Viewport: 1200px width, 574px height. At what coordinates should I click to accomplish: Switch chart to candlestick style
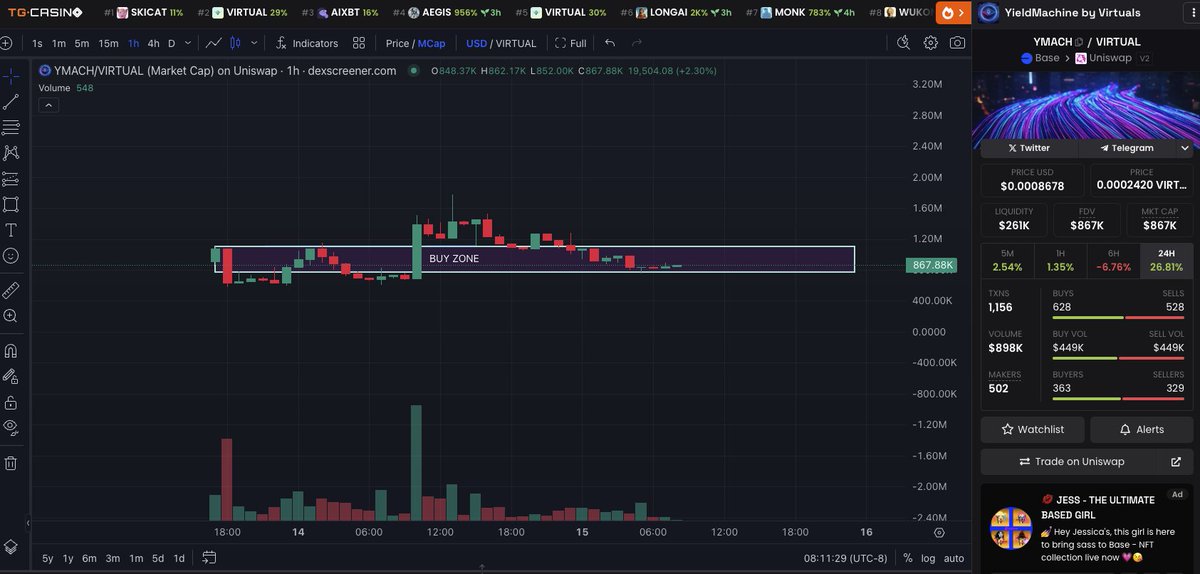pyautogui.click(x=236, y=43)
